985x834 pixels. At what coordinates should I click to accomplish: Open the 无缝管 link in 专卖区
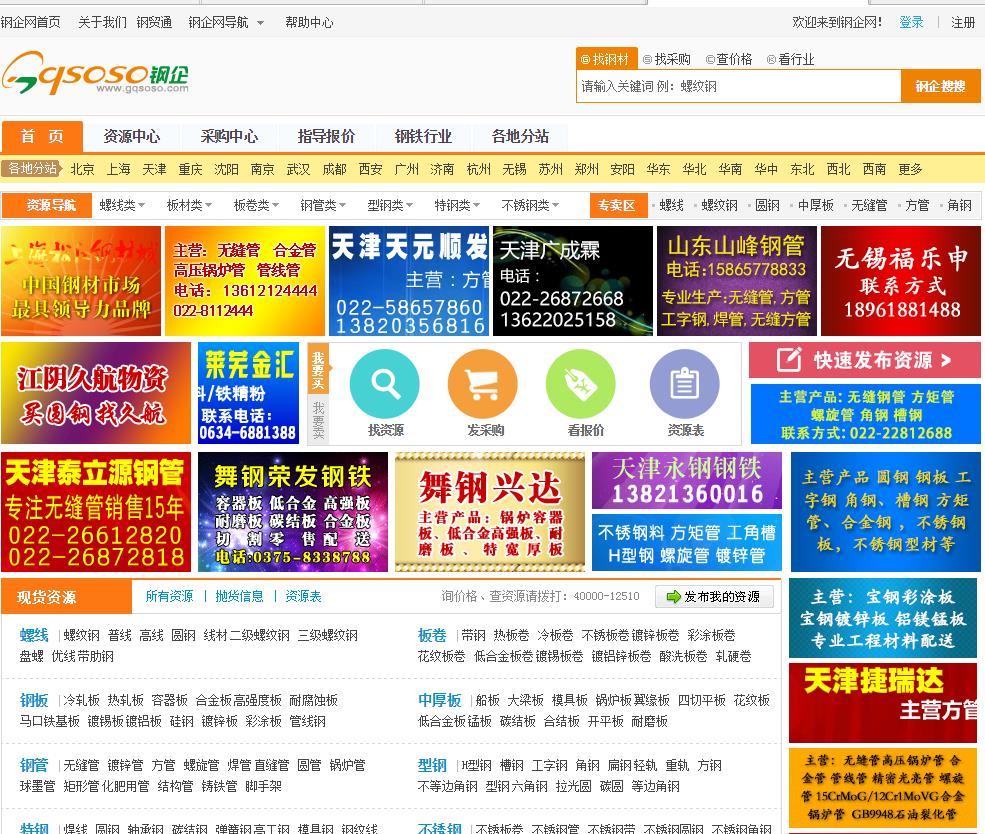(x=869, y=205)
